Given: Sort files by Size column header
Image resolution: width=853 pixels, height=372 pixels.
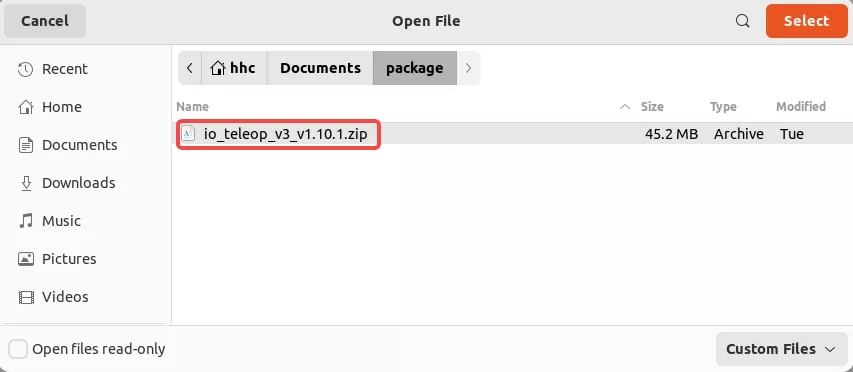Looking at the screenshot, I should [x=652, y=107].
